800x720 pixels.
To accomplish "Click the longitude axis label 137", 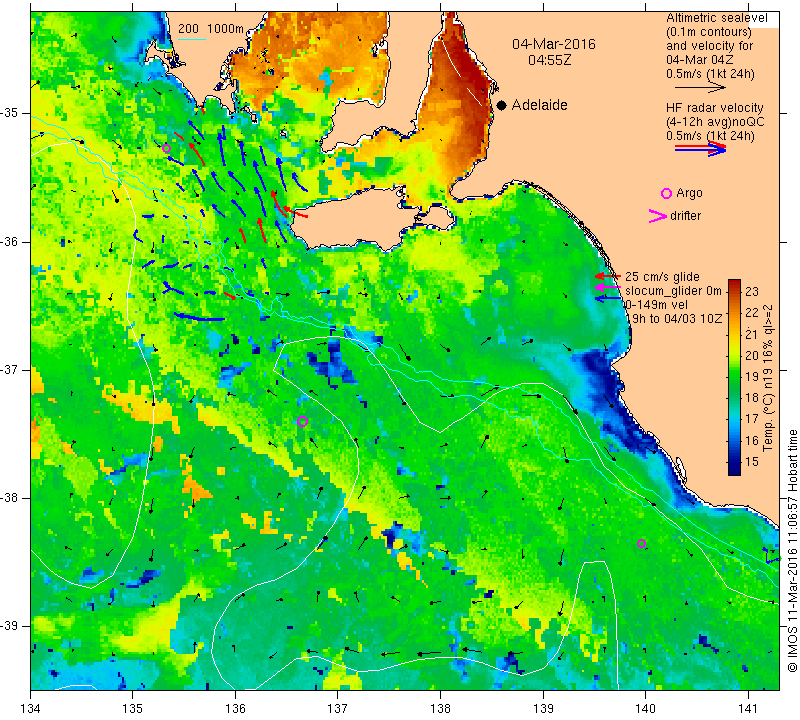I will click(x=338, y=709).
